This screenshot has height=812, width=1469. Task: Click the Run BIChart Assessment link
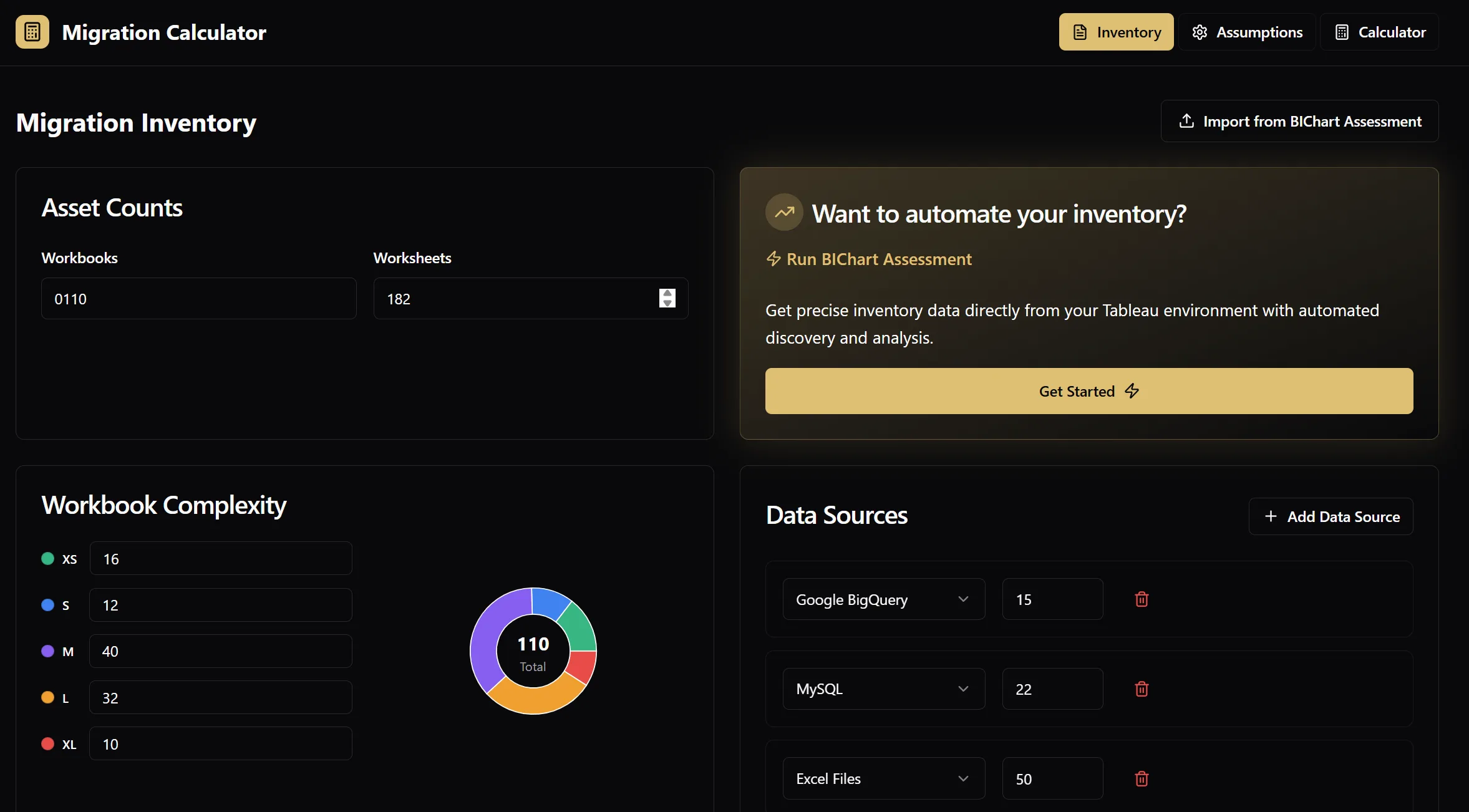tap(878, 259)
